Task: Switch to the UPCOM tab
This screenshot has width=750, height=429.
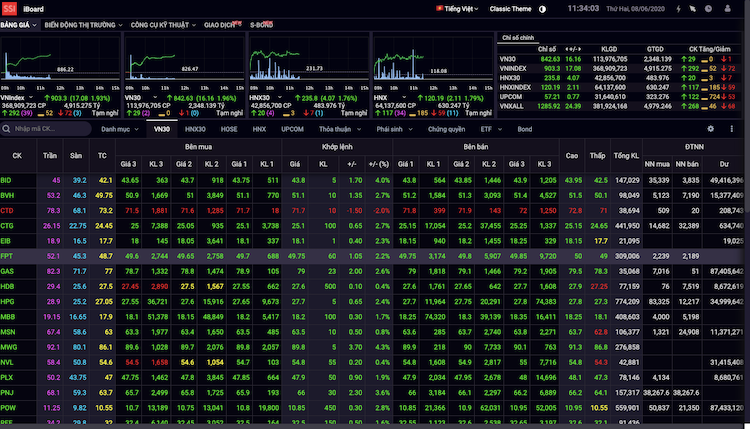Action: click(292, 129)
